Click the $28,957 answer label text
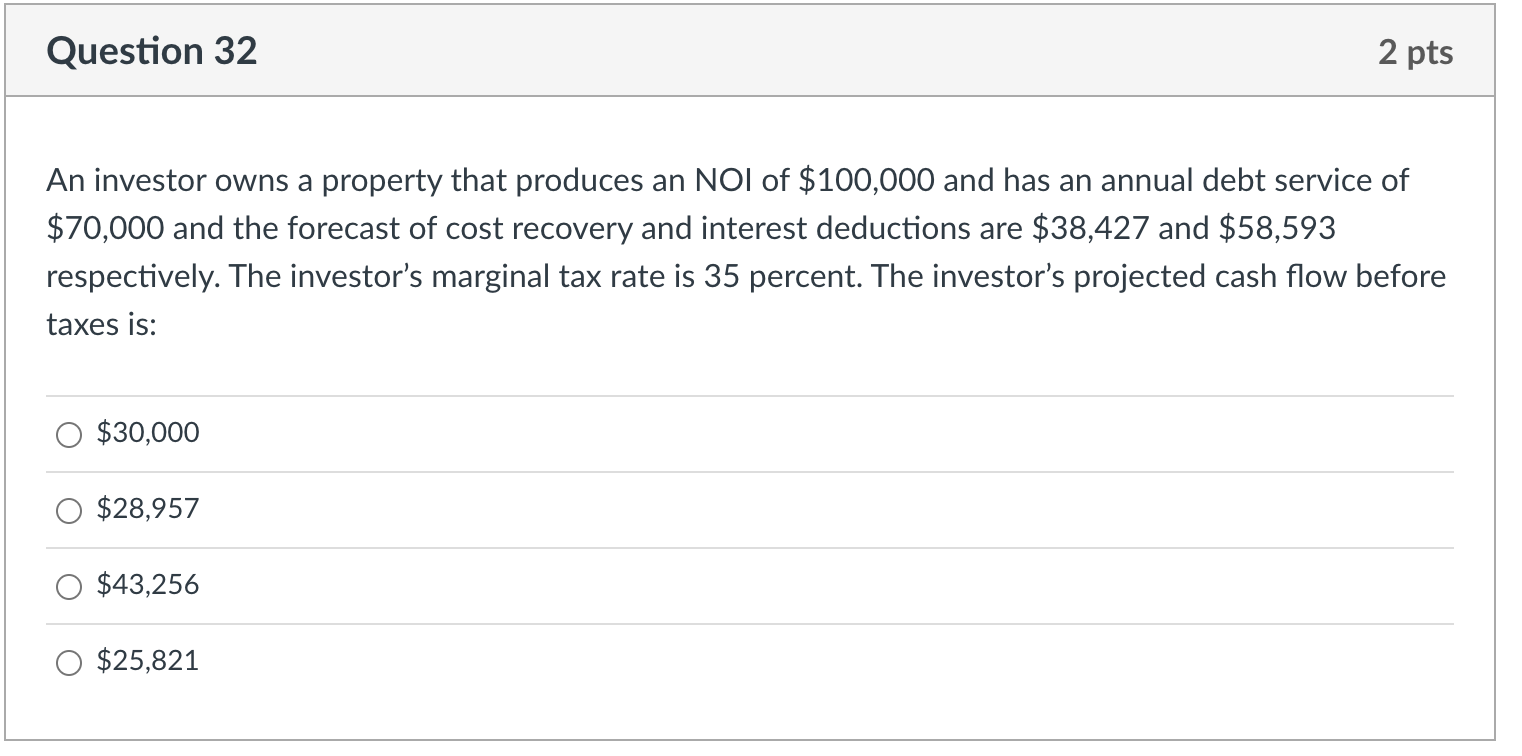 (x=148, y=509)
